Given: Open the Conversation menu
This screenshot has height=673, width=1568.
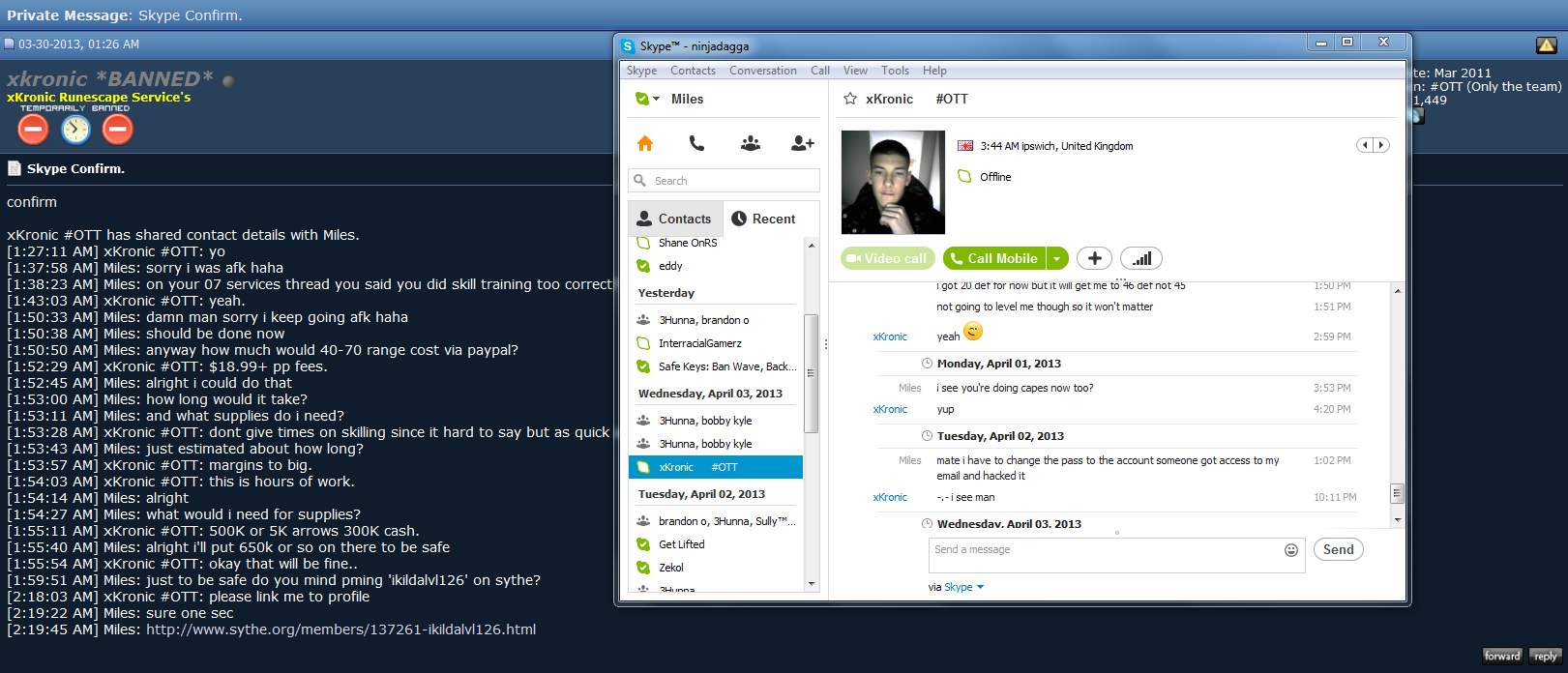Looking at the screenshot, I should (x=763, y=71).
